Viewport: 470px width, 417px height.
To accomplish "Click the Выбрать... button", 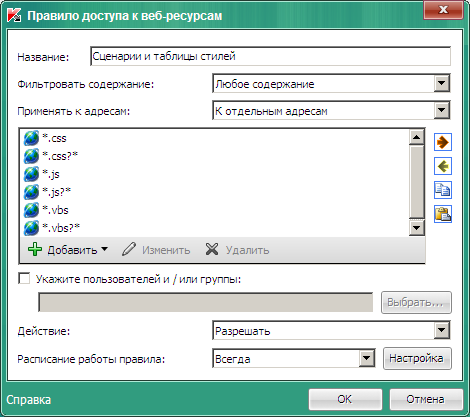I will point(416,302).
